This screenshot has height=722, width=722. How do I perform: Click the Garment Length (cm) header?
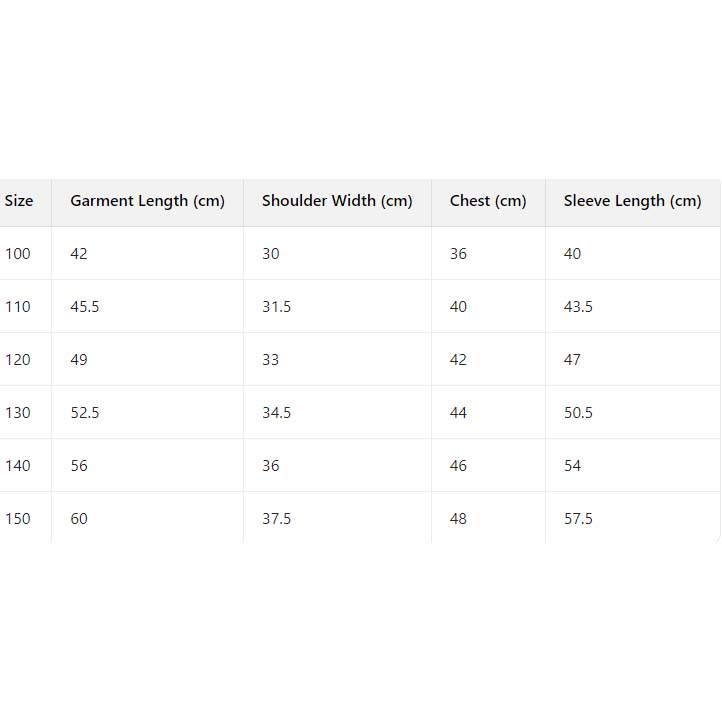[147, 201]
